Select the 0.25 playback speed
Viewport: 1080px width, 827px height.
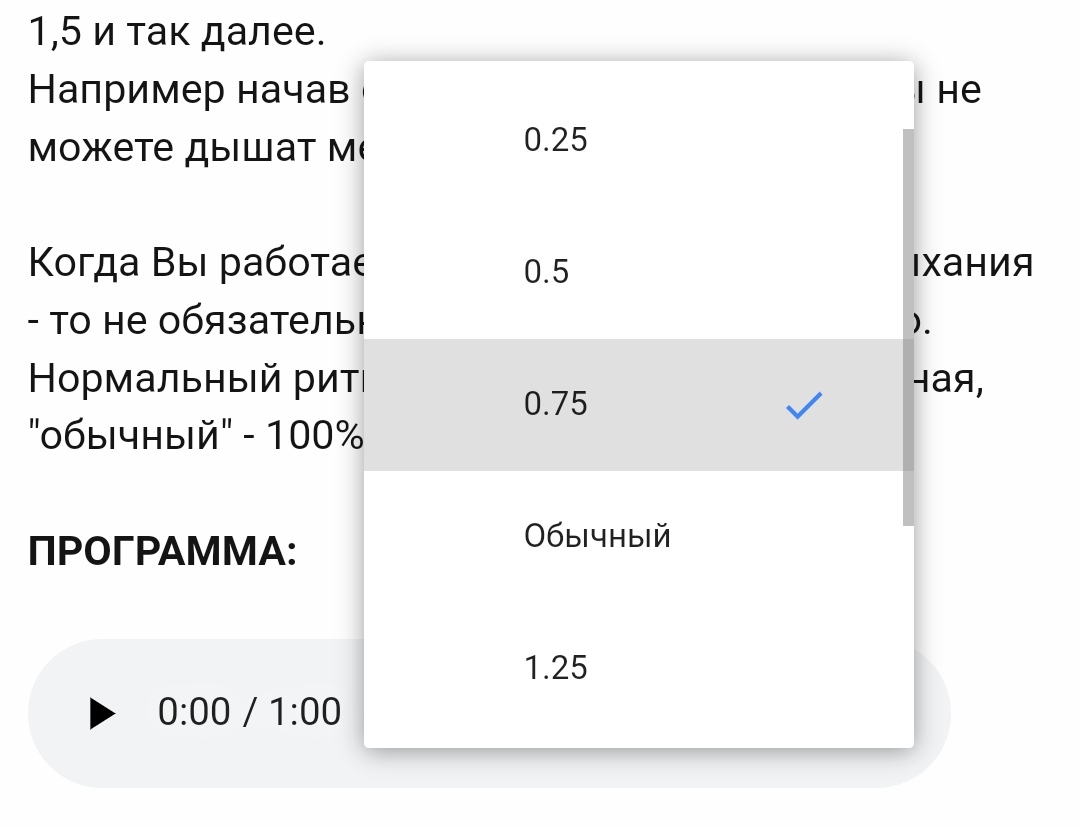click(556, 140)
